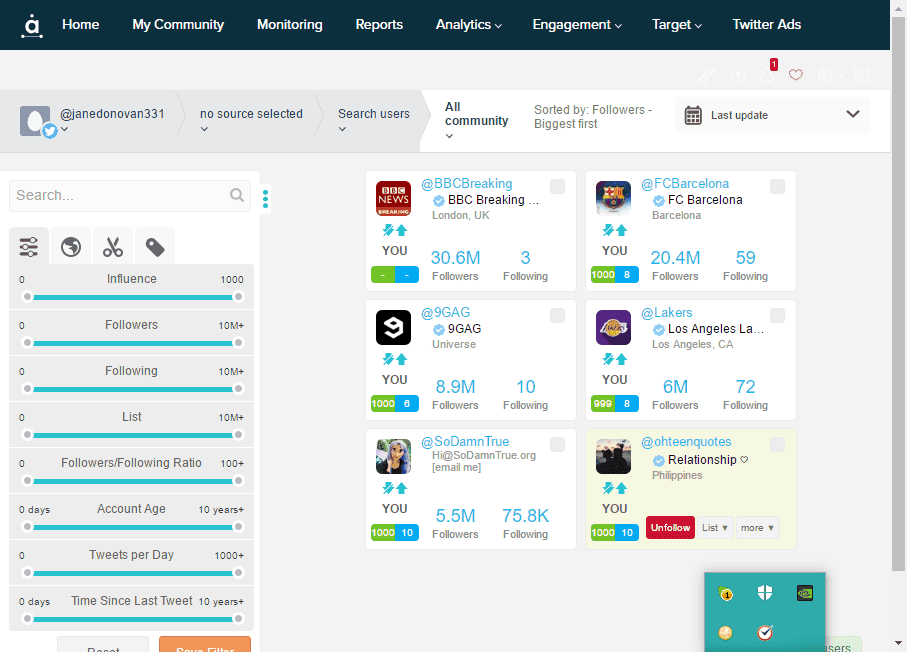This screenshot has height=652, width=907.
Task: Select the globe location filter tab
Action: point(71,247)
